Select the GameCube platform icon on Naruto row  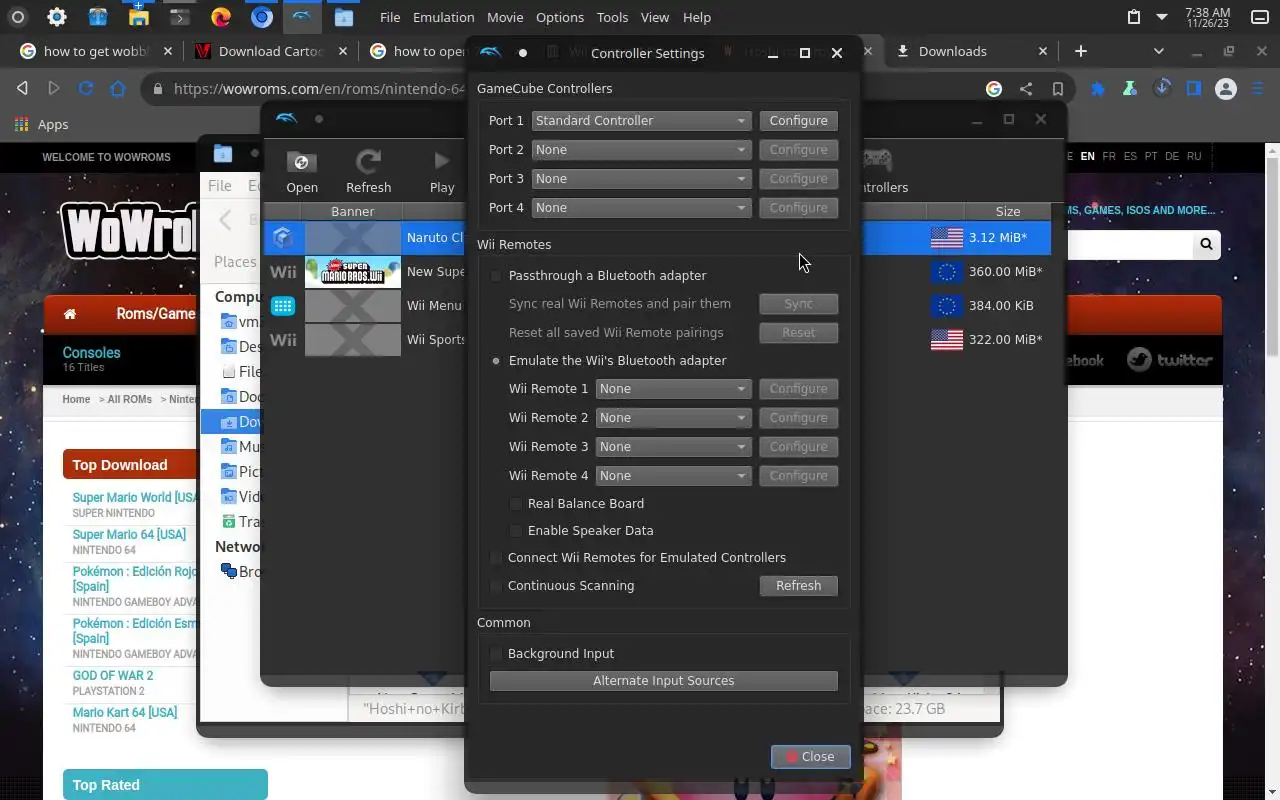tap(283, 237)
